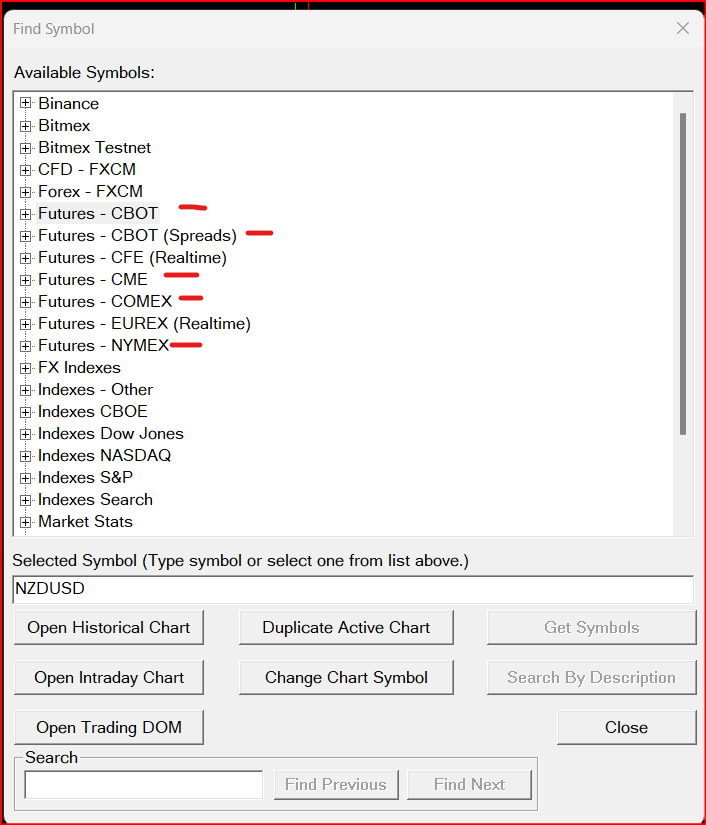
Task: Click Duplicate Active Chart
Action: coord(346,628)
